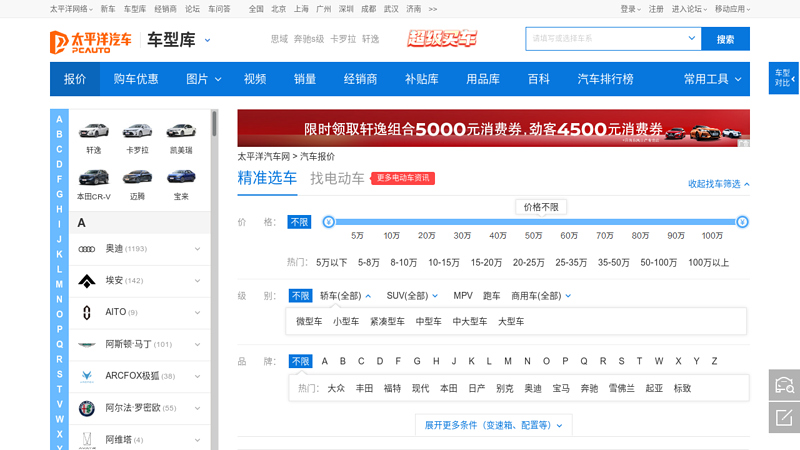
Task: Click the Aion brand logo
Action: coord(87,281)
